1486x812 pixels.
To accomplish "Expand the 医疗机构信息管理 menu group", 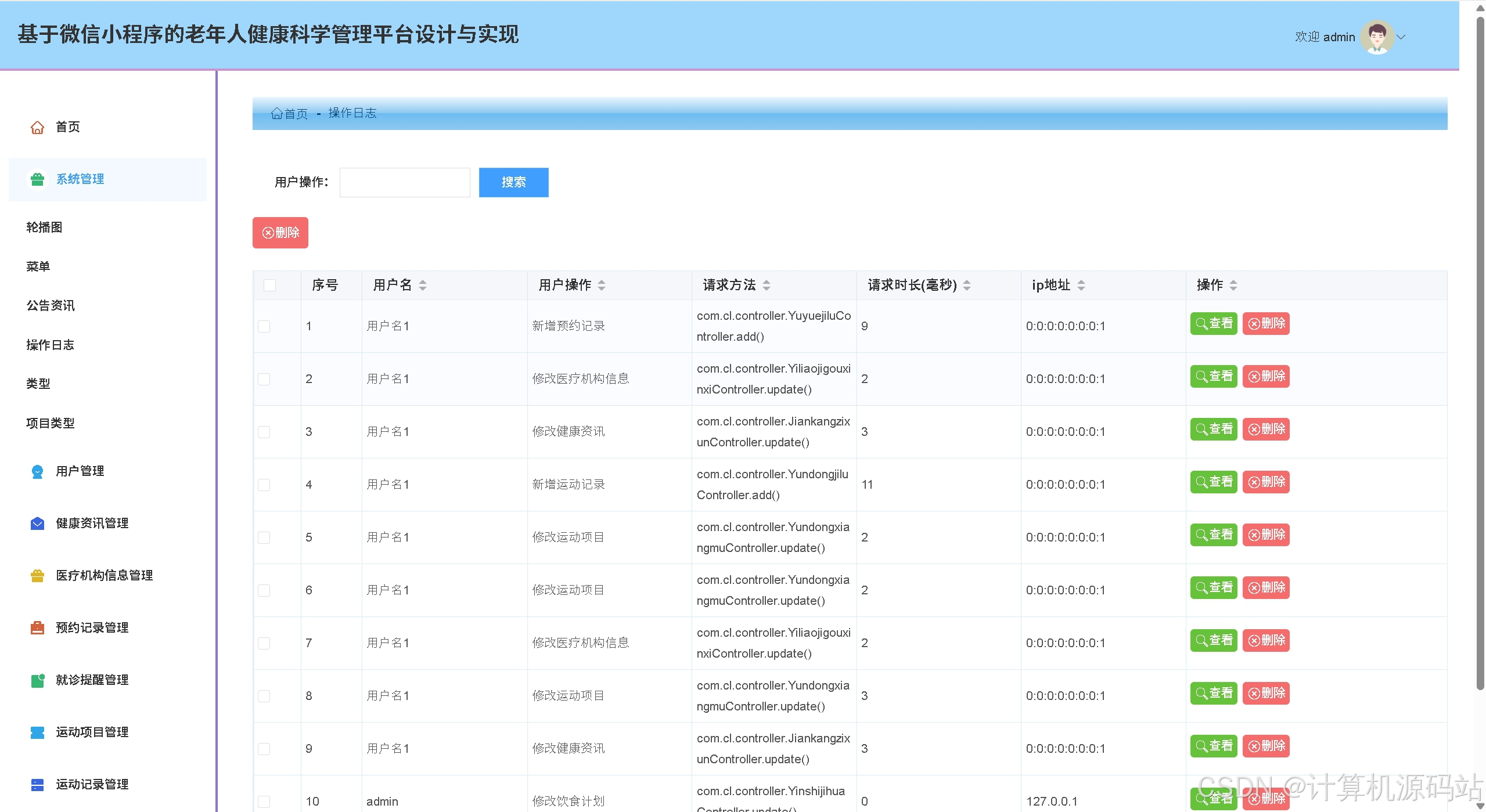I will point(107,576).
